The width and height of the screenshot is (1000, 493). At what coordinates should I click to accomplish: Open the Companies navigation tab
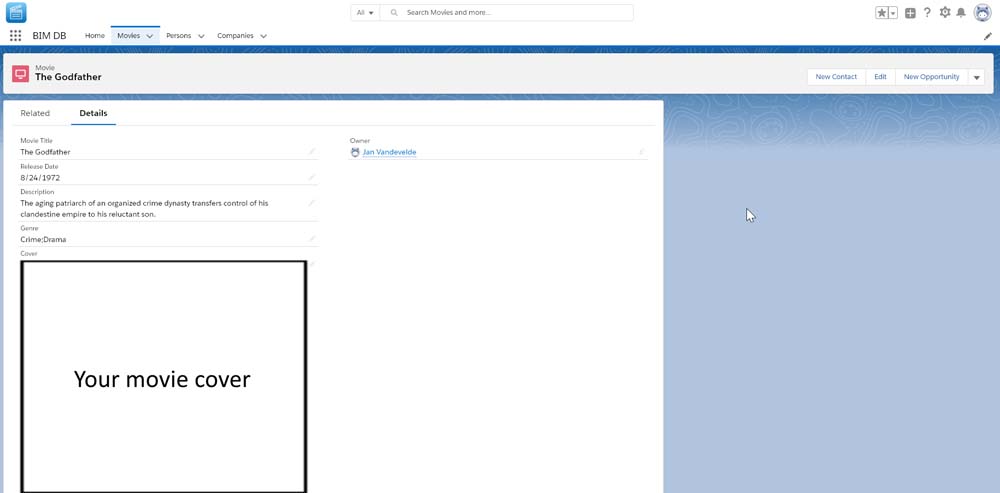235,36
